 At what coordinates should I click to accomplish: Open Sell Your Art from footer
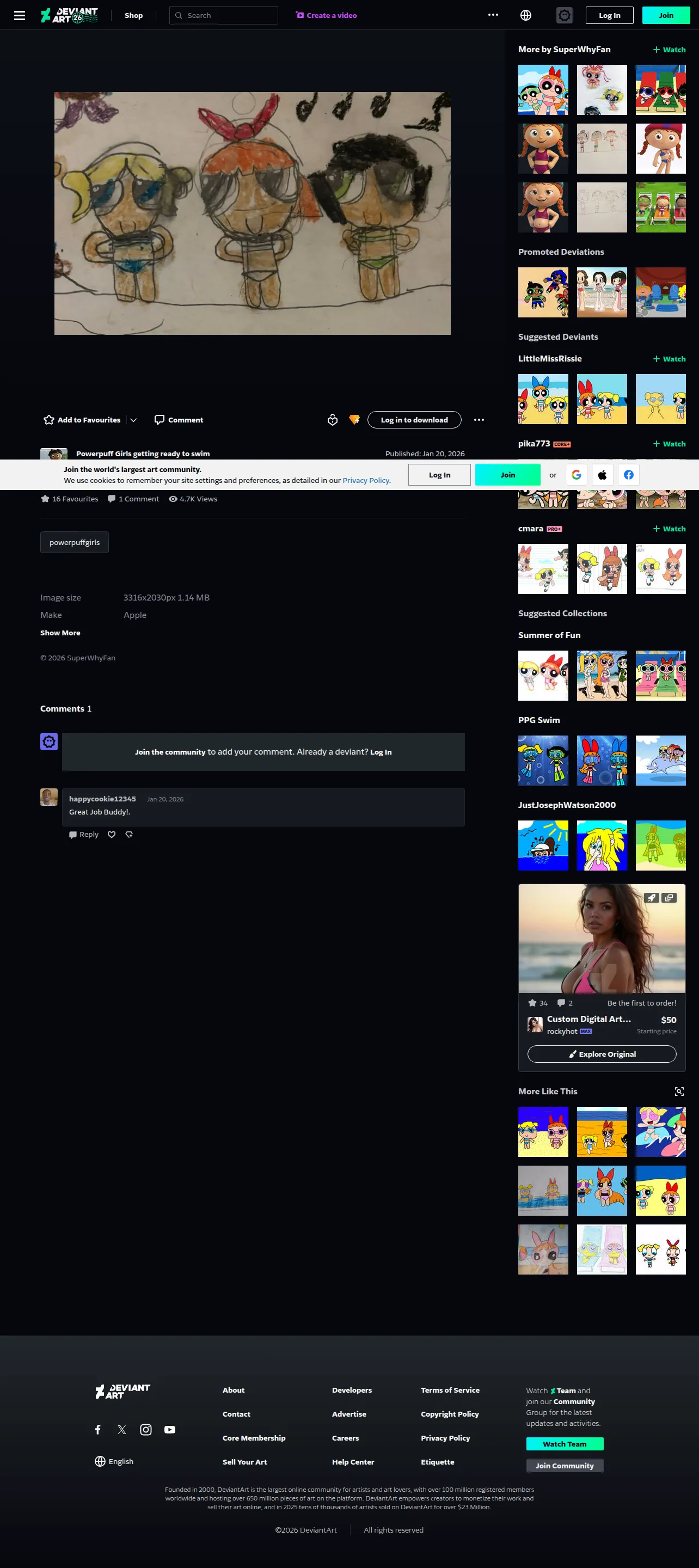pyautogui.click(x=245, y=1462)
